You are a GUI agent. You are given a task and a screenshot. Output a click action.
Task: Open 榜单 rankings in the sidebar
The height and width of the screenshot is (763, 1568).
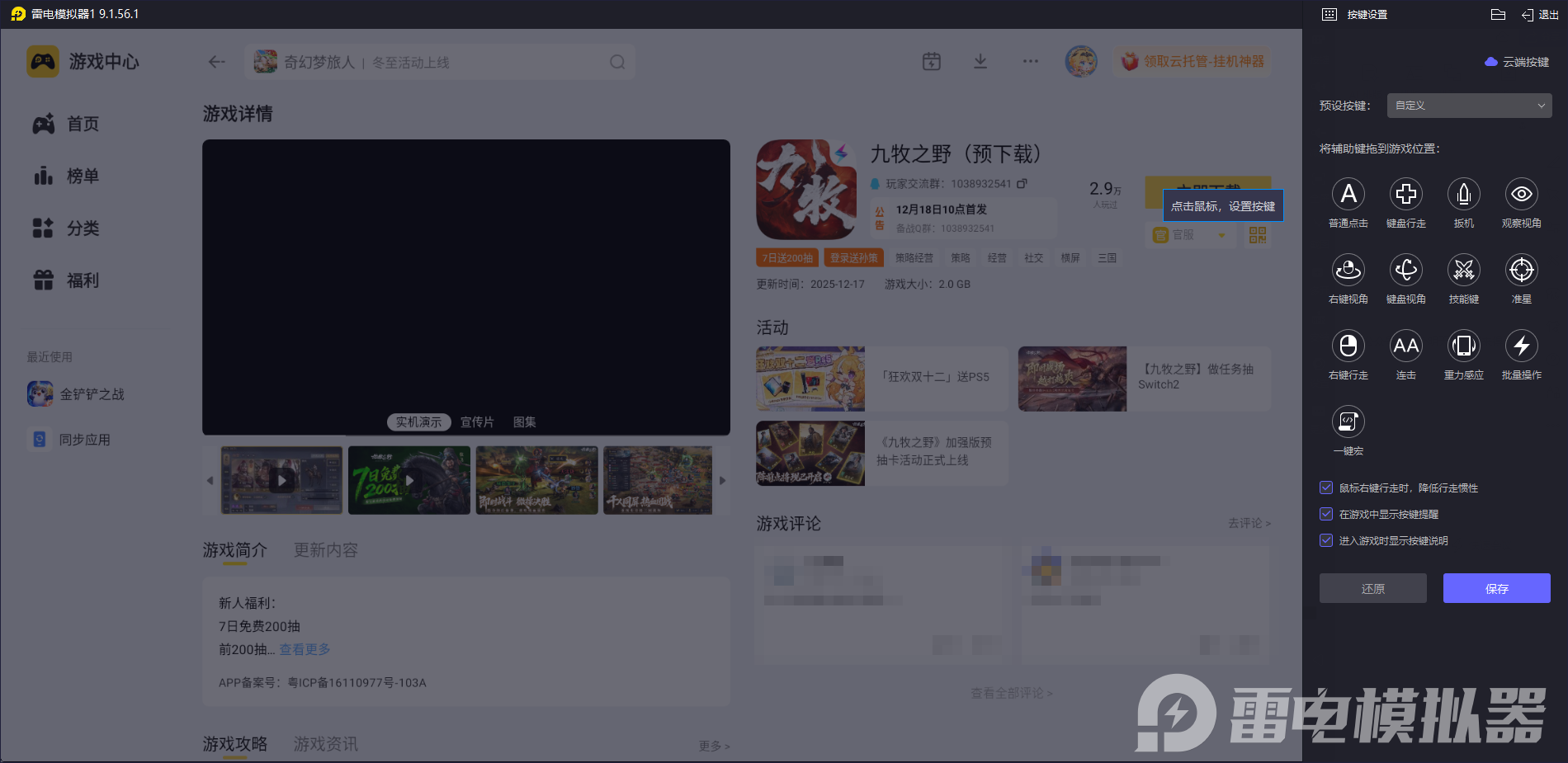(x=66, y=176)
